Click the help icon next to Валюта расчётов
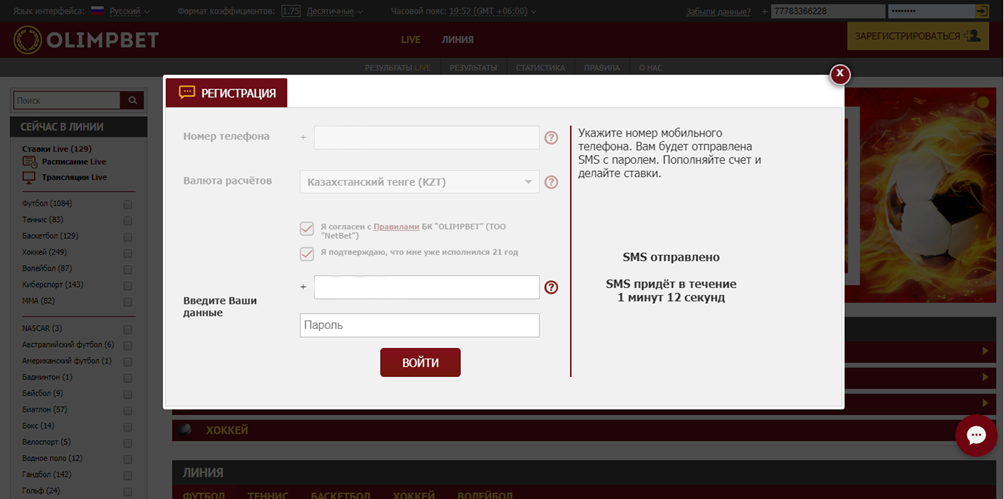This screenshot has height=499, width=1004. pyautogui.click(x=551, y=183)
